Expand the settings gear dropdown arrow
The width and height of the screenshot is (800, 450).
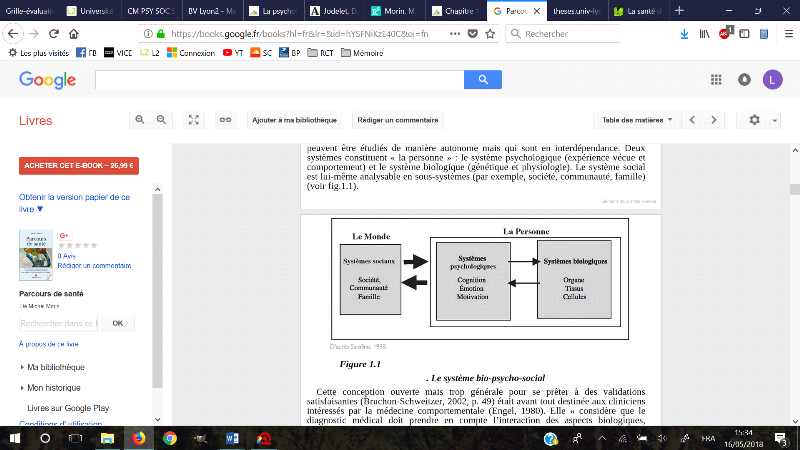pos(774,120)
